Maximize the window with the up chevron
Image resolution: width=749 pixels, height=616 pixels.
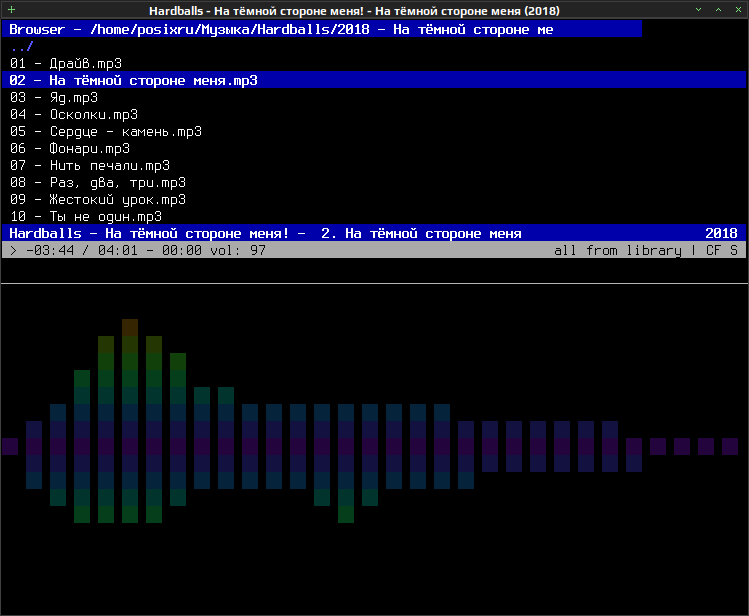718,10
